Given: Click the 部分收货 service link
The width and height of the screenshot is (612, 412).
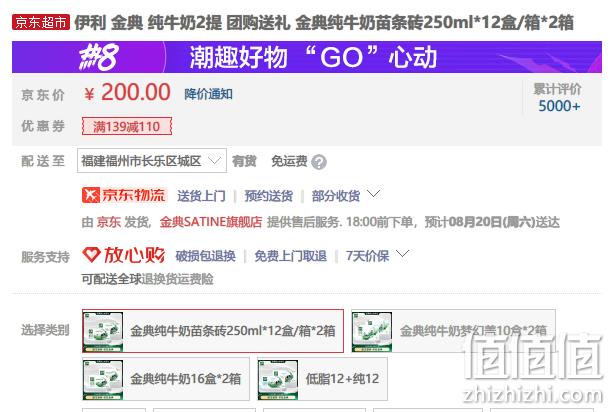Looking at the screenshot, I should point(336,195).
